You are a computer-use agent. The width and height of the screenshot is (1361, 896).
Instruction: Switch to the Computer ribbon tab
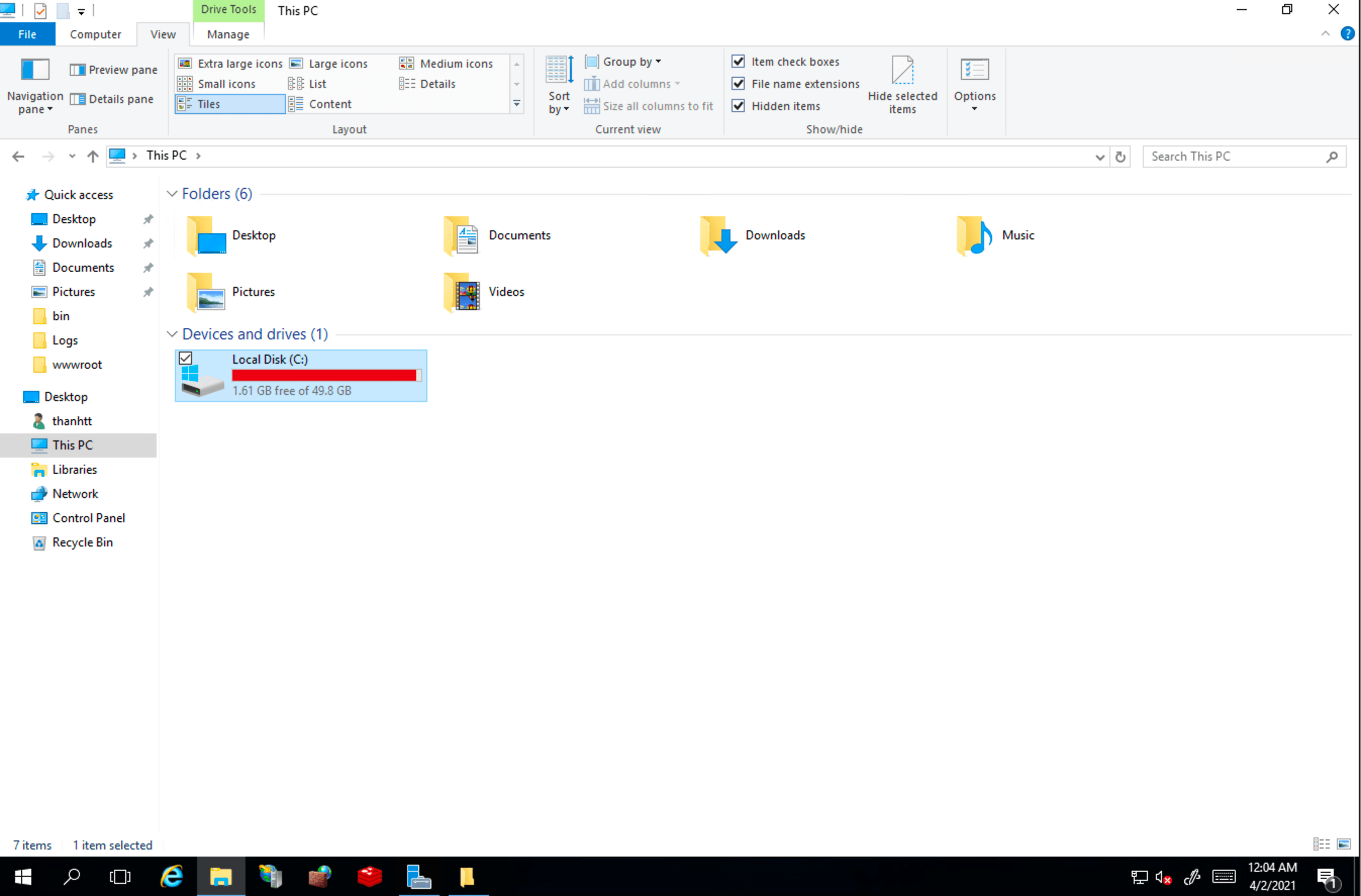[95, 34]
